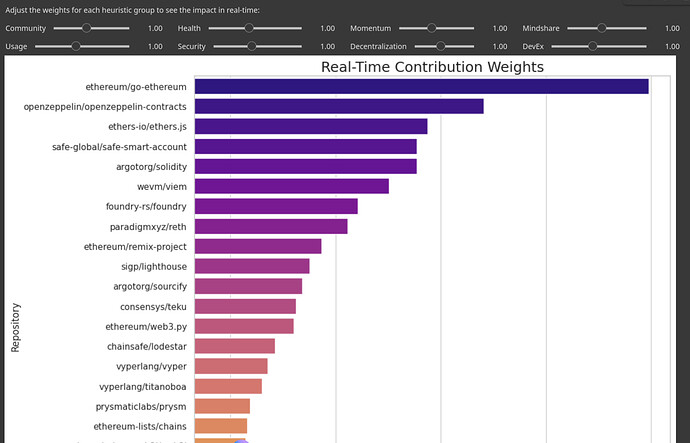This screenshot has width=690, height=443.
Task: Select the openzeppelin/openzeppelin-contracts bar
Action: [x=338, y=106]
